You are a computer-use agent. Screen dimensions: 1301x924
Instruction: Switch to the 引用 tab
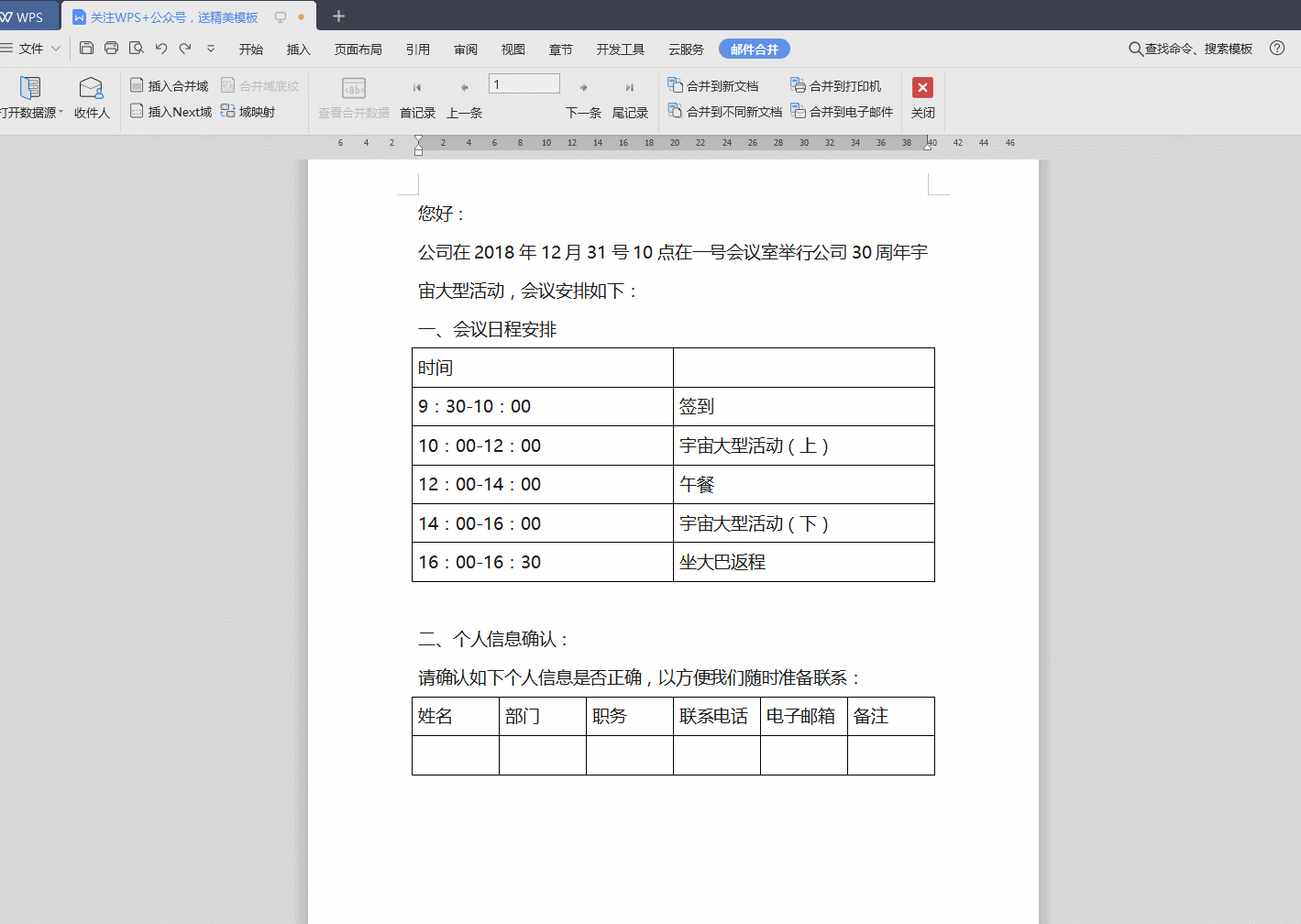(418, 49)
